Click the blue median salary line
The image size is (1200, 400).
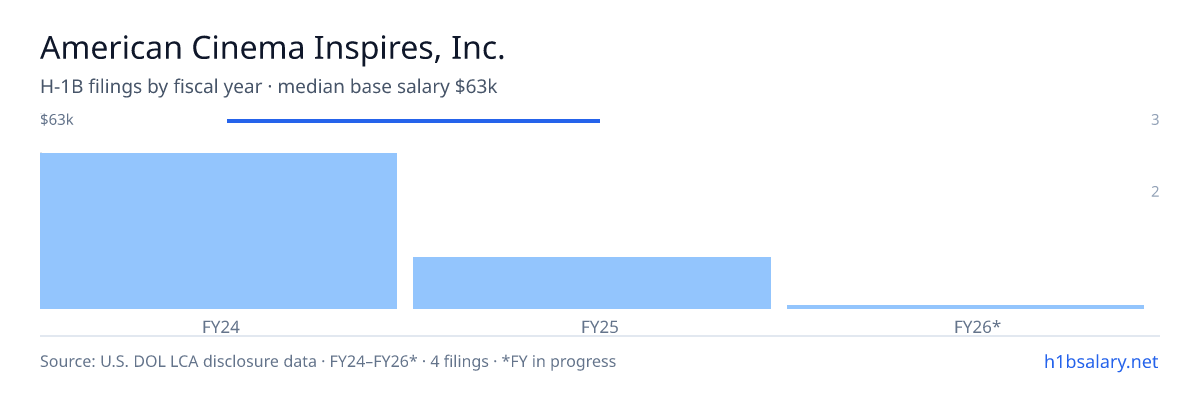pyautogui.click(x=413, y=121)
